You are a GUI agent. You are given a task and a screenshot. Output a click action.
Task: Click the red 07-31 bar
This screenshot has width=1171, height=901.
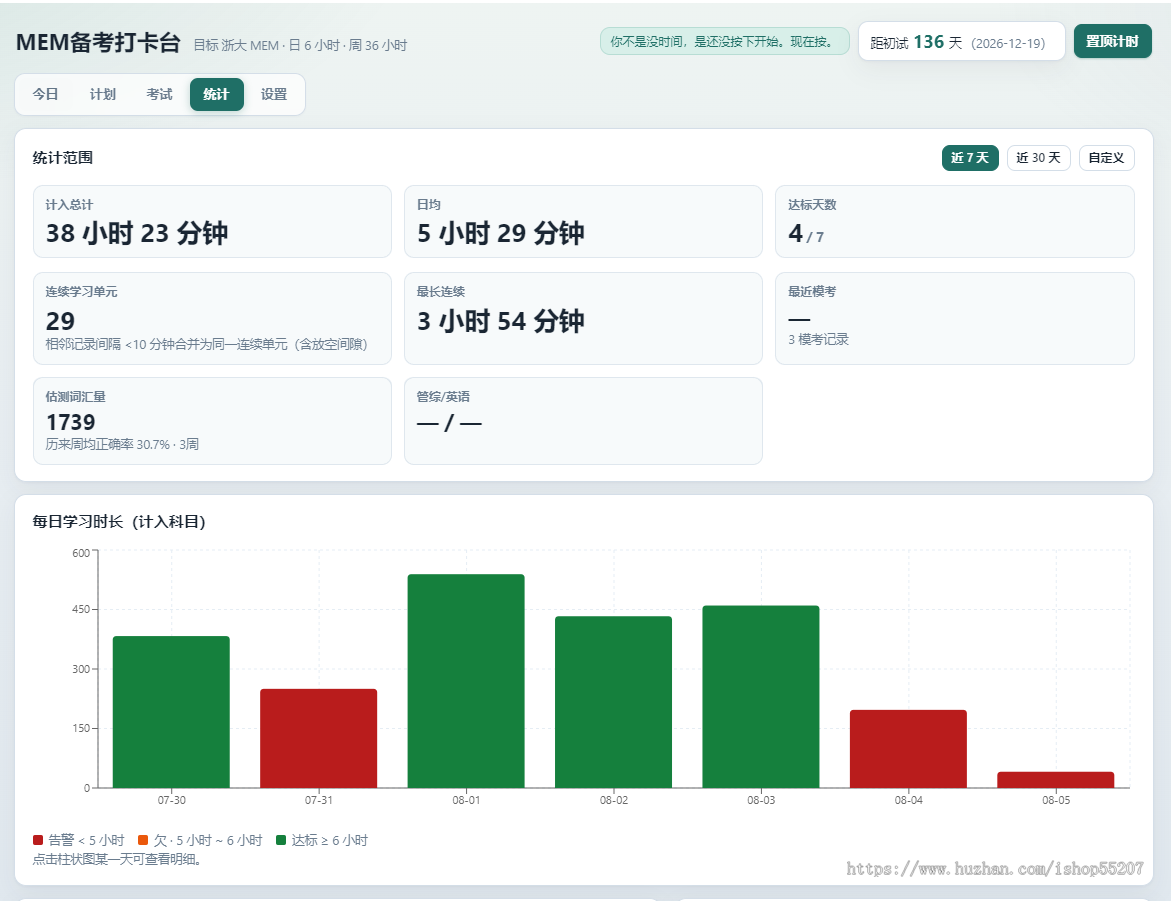318,738
